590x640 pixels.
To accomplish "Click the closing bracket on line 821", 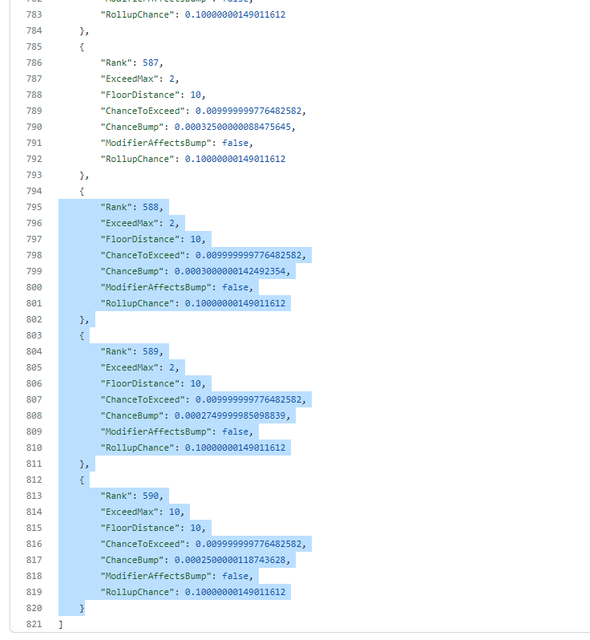I will [61, 624].
